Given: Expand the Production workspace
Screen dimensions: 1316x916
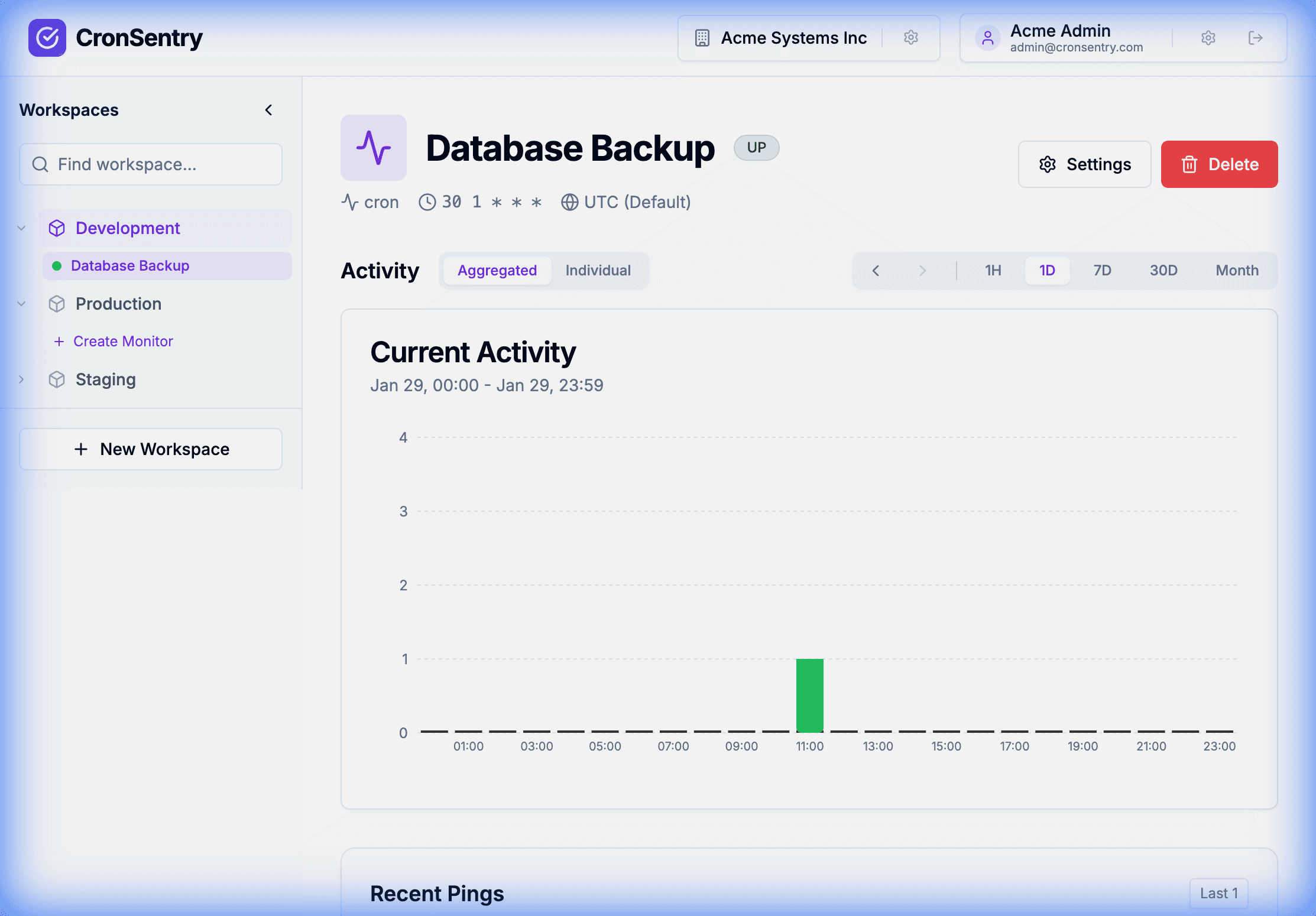Looking at the screenshot, I should point(22,304).
